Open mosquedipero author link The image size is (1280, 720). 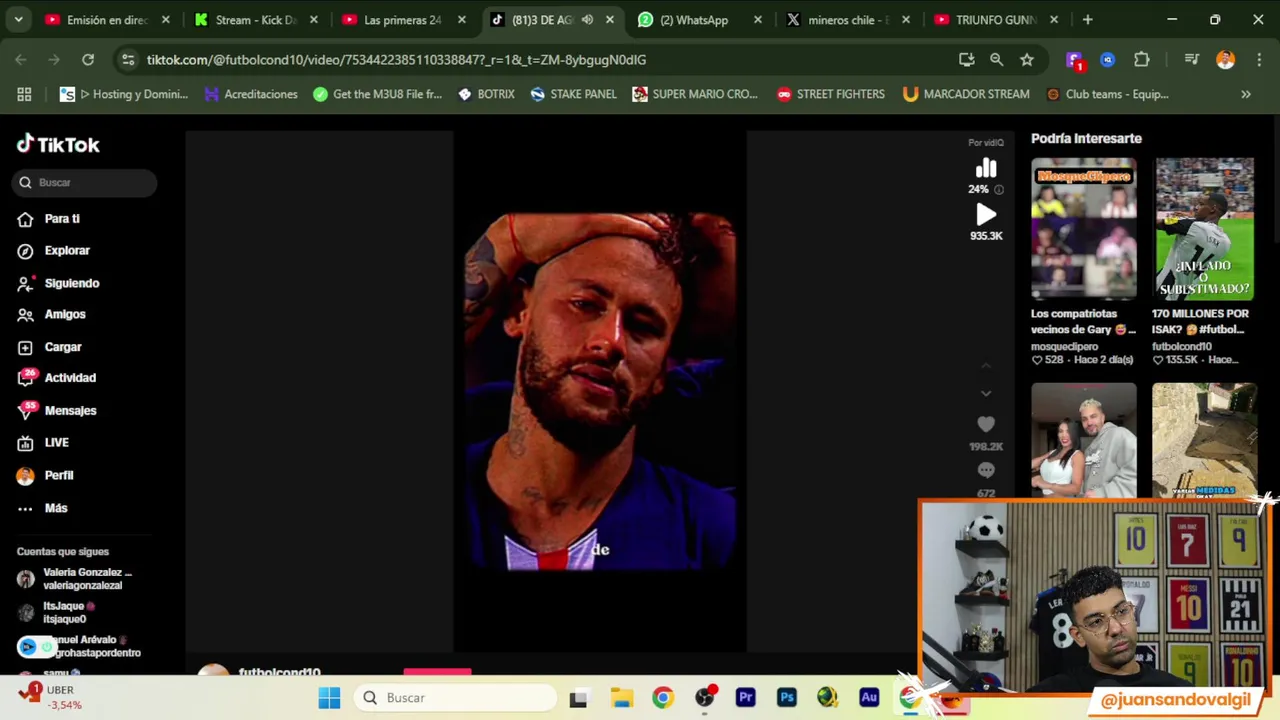point(1064,346)
